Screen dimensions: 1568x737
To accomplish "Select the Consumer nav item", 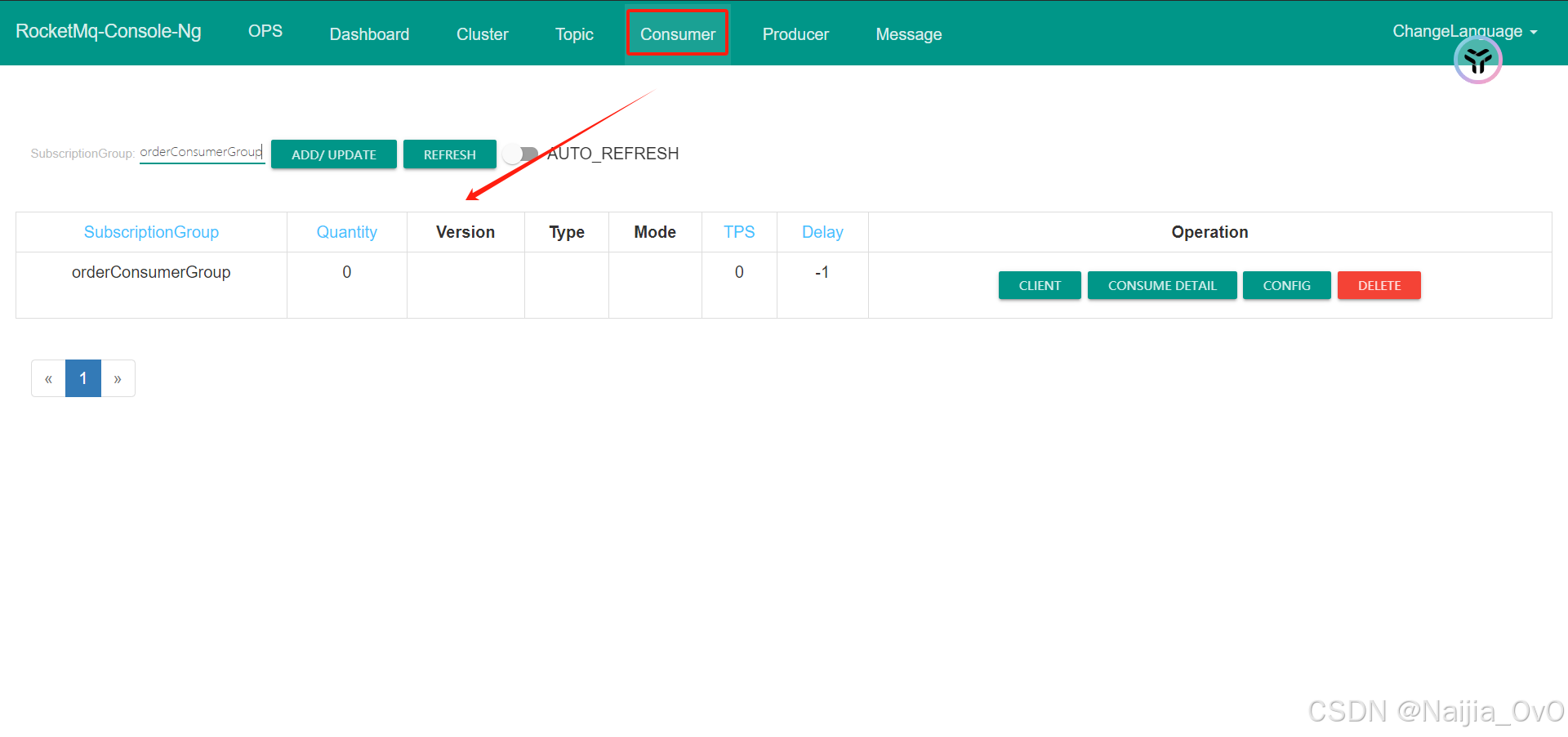I will tap(678, 34).
